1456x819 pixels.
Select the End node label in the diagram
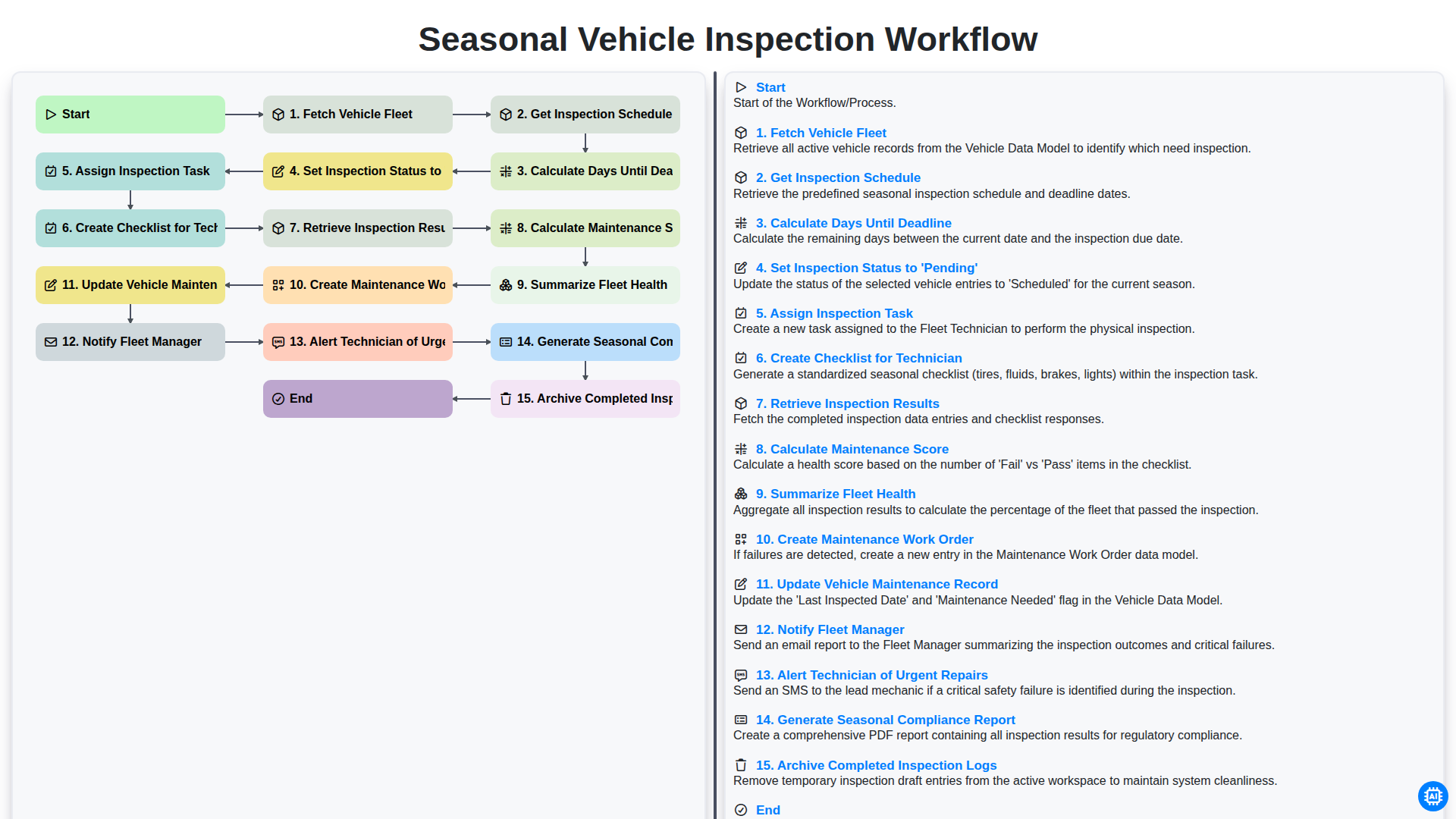[300, 399]
